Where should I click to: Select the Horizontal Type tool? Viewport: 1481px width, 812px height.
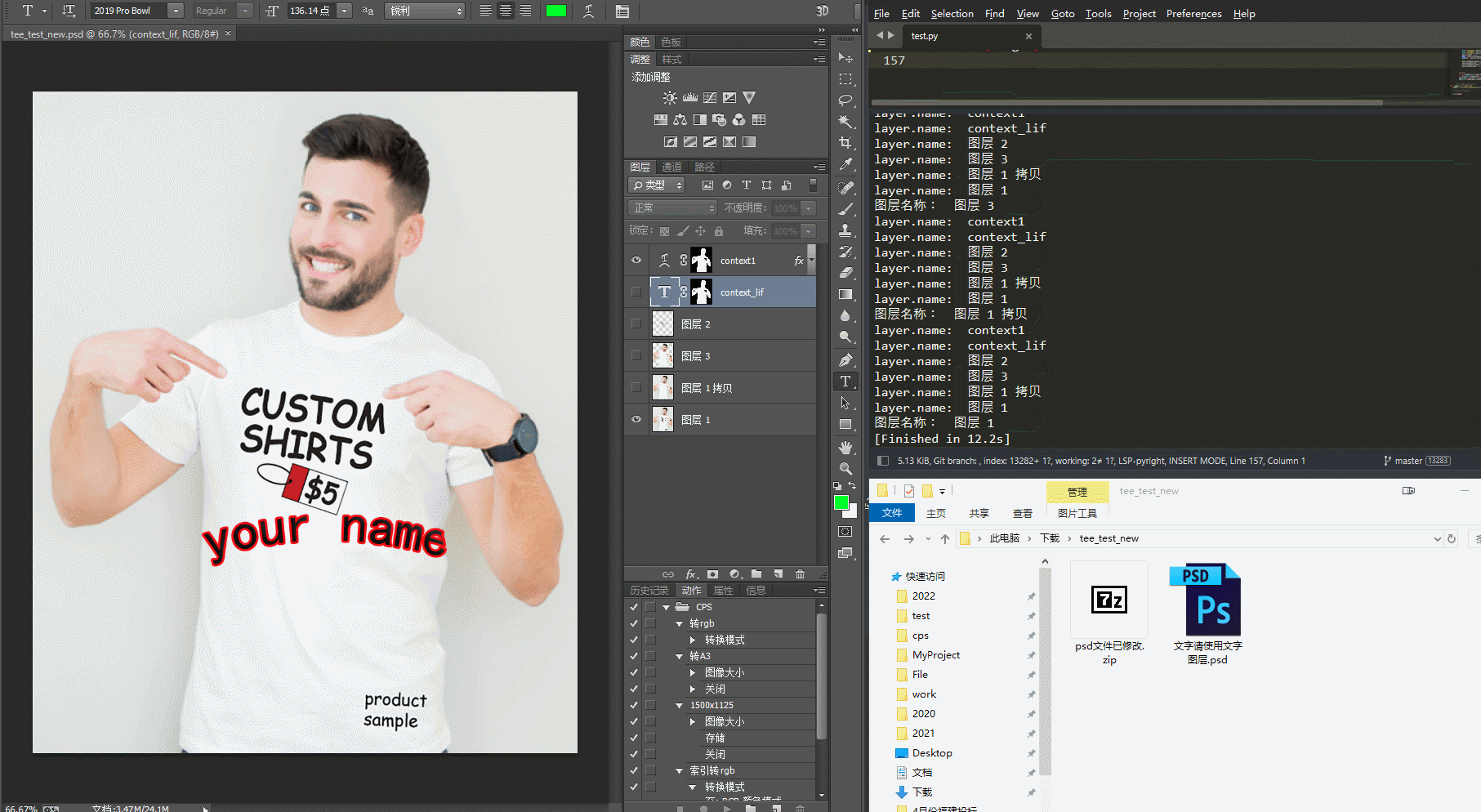[x=845, y=381]
